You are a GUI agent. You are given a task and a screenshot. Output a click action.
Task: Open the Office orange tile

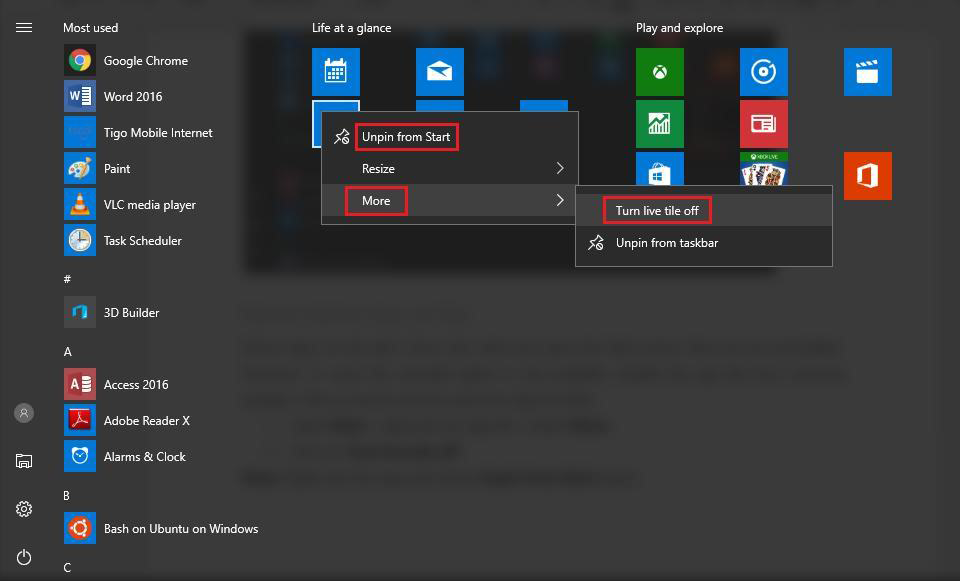click(x=868, y=176)
